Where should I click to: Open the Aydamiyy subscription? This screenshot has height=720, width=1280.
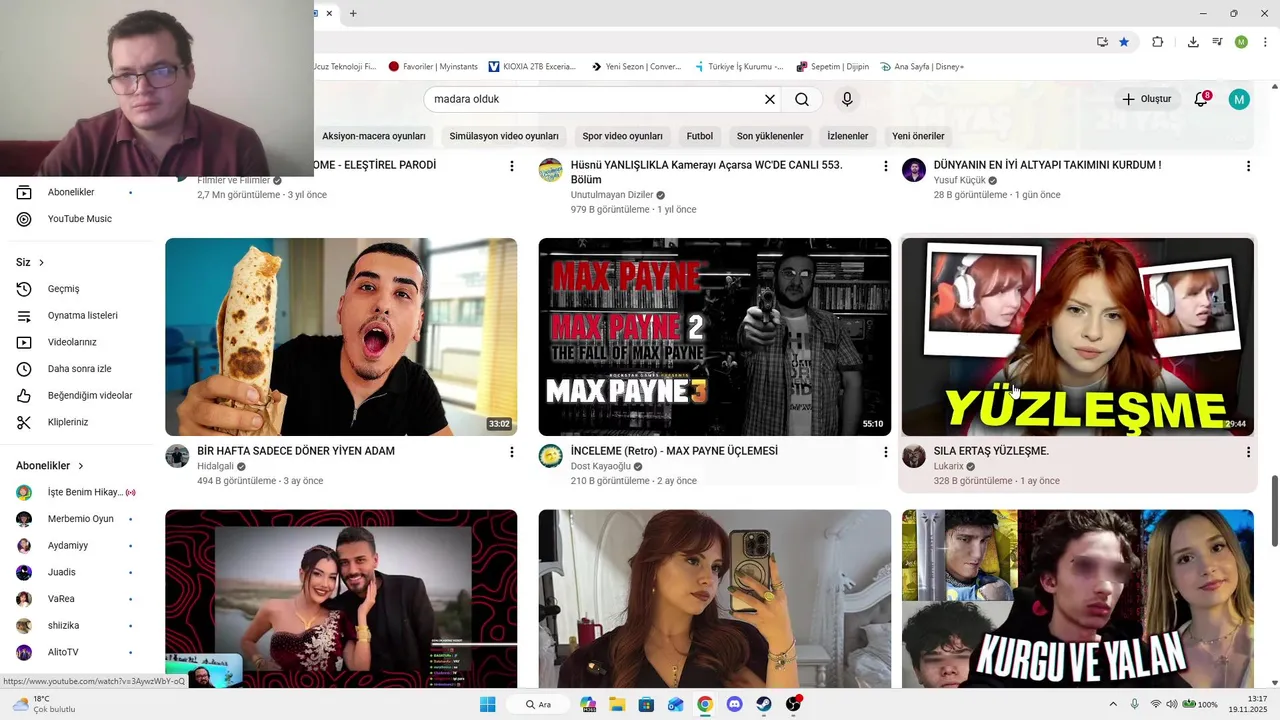pos(76,546)
